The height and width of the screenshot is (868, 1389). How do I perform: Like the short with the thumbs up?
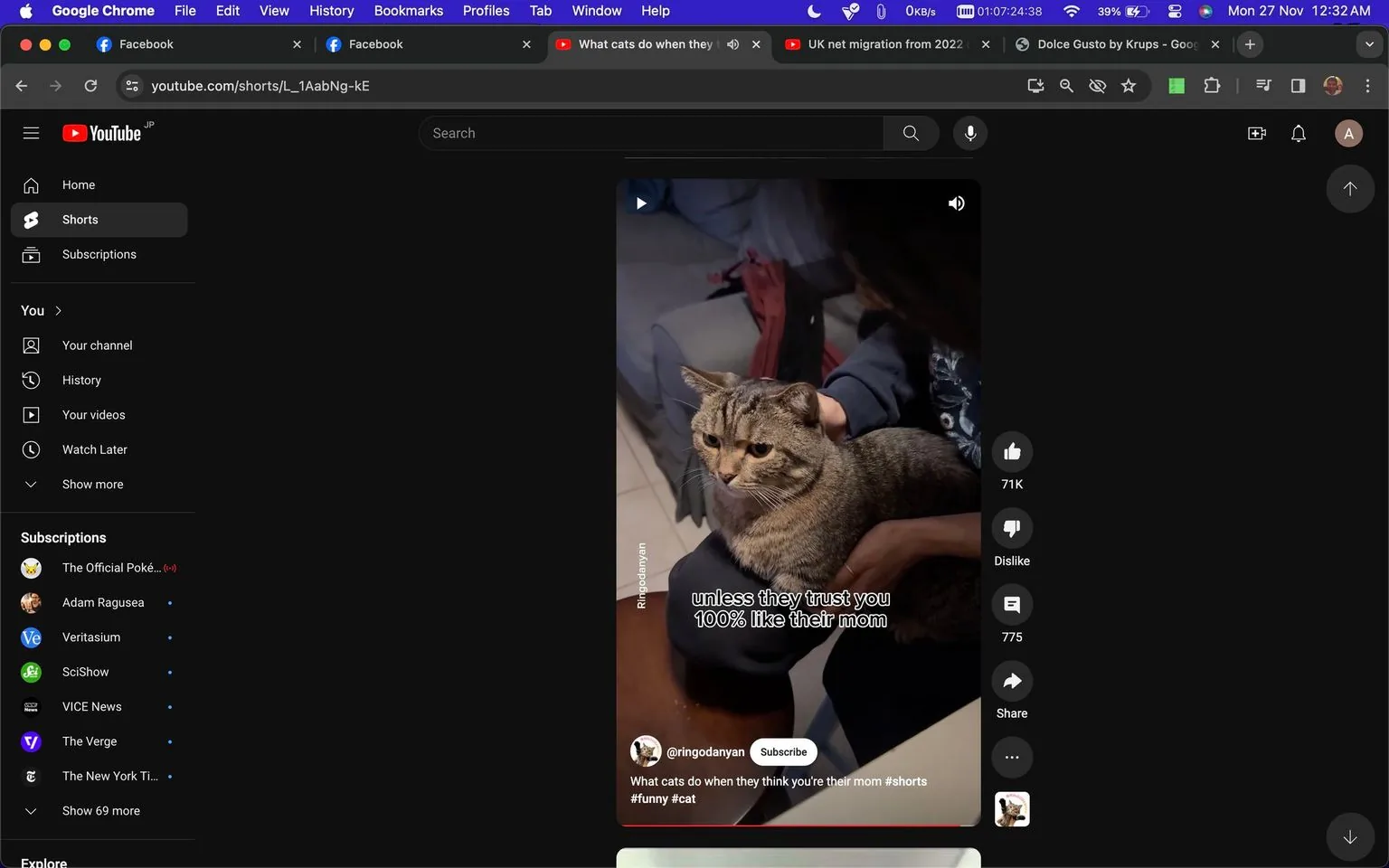point(1011,451)
